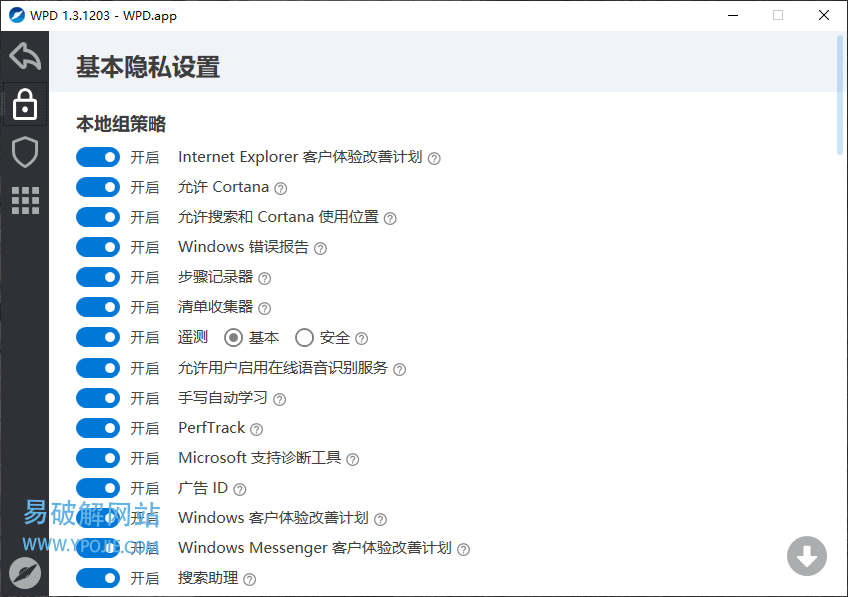Image resolution: width=848 pixels, height=597 pixels.
Task: Click the scroll-down arrow circle button
Action: [x=806, y=556]
